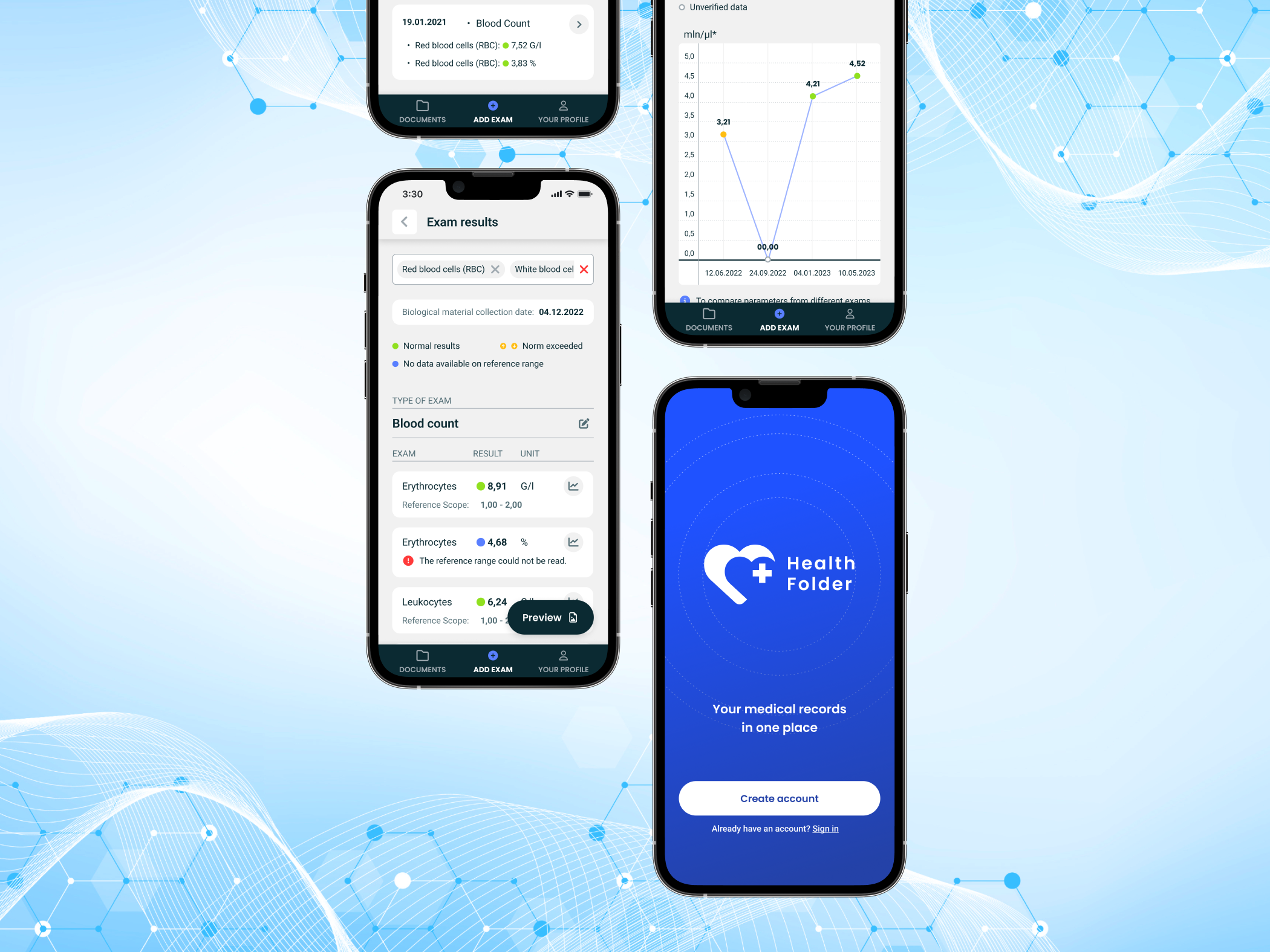This screenshot has width=1270, height=952.
Task: Click Sign in link on Health Folder screen
Action: click(824, 828)
